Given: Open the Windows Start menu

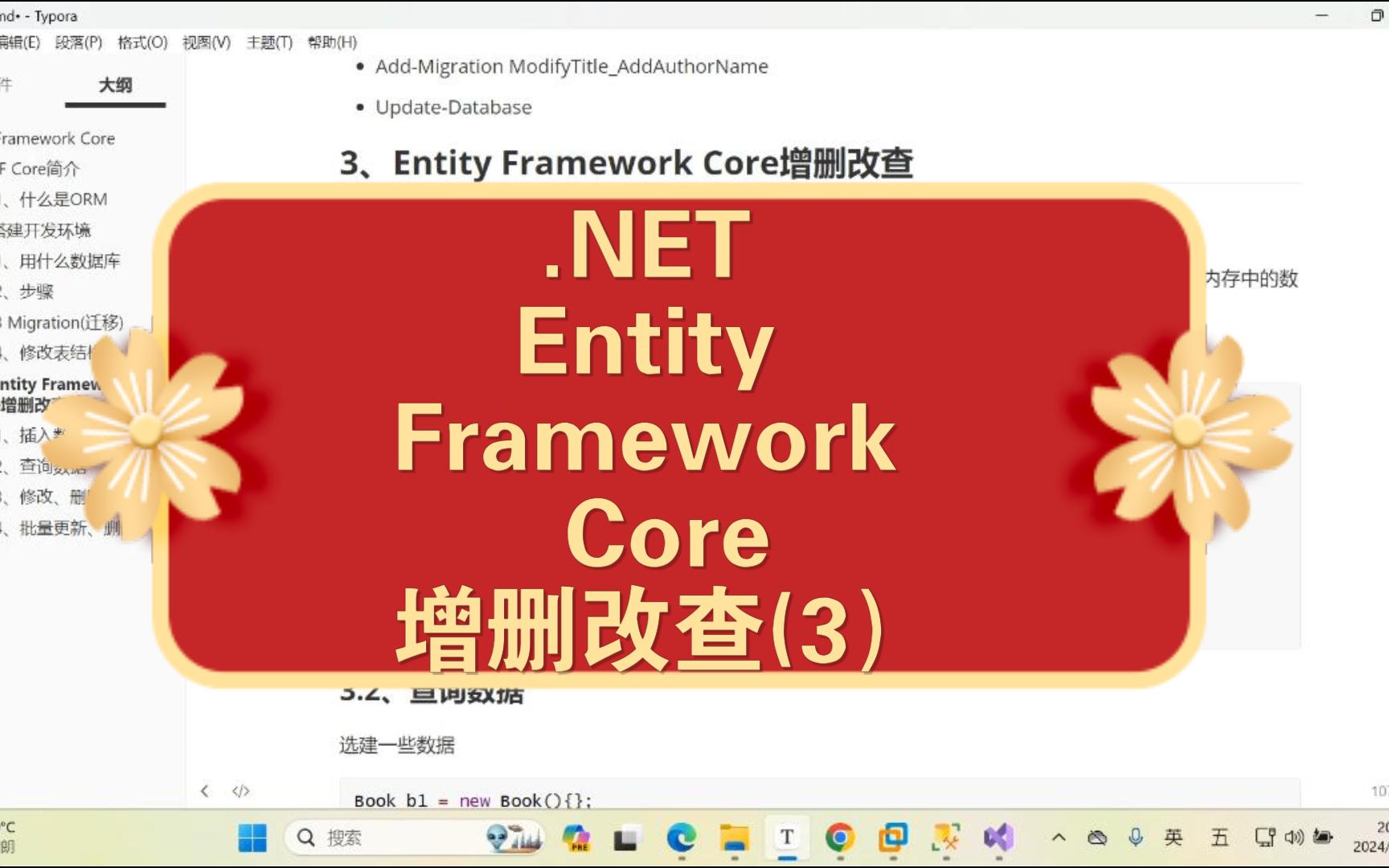Looking at the screenshot, I should 252,838.
